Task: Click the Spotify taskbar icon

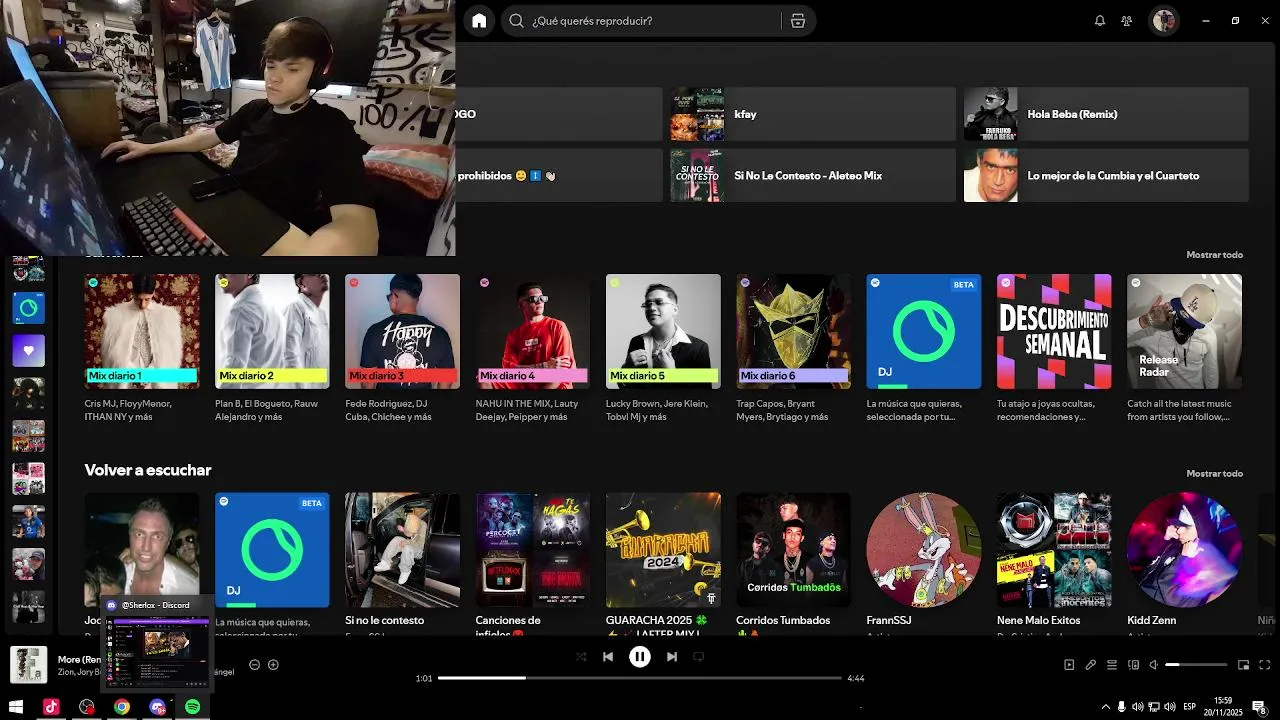Action: point(193,707)
